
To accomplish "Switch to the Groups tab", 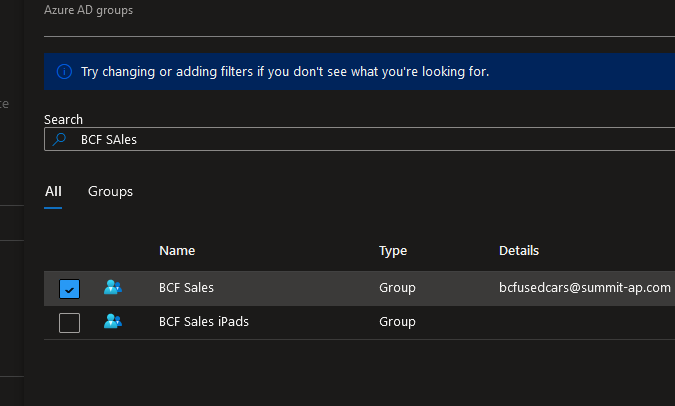I will 110,191.
